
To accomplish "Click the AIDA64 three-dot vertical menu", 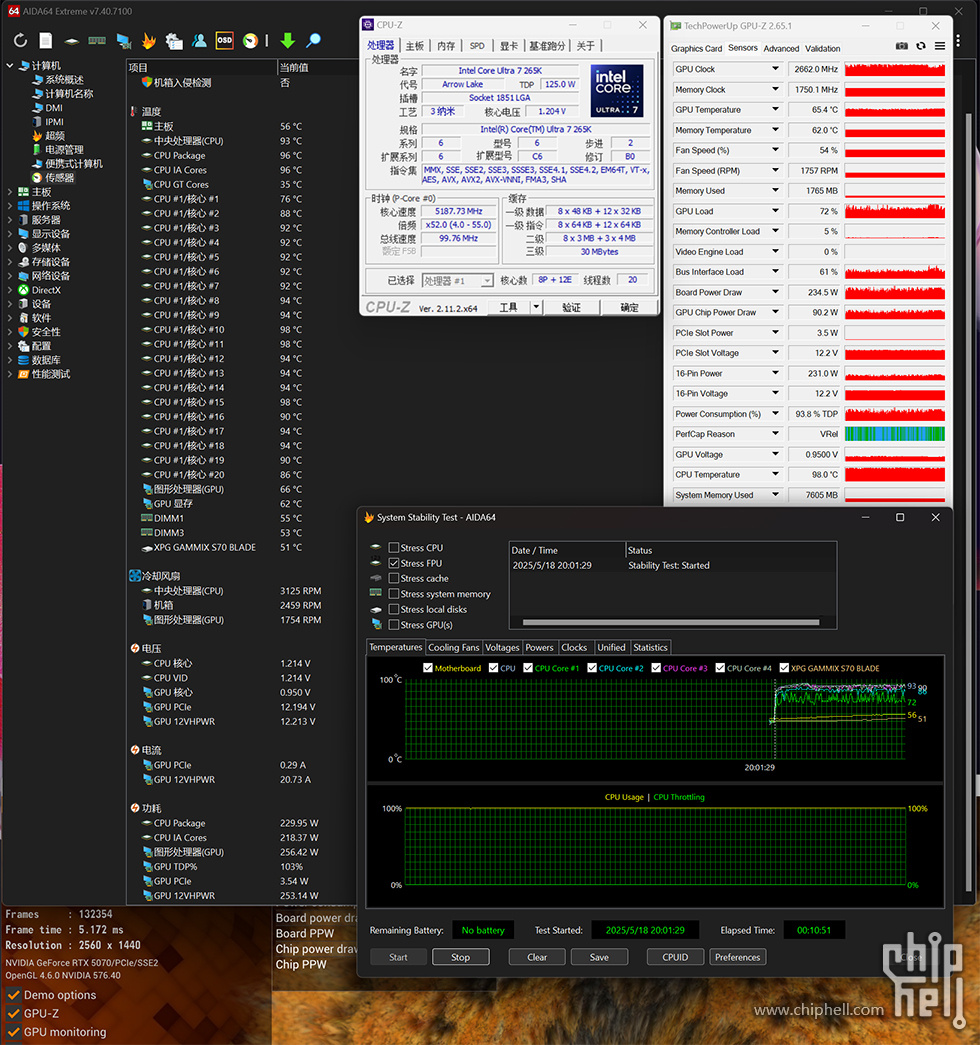I will pyautogui.click(x=958, y=41).
